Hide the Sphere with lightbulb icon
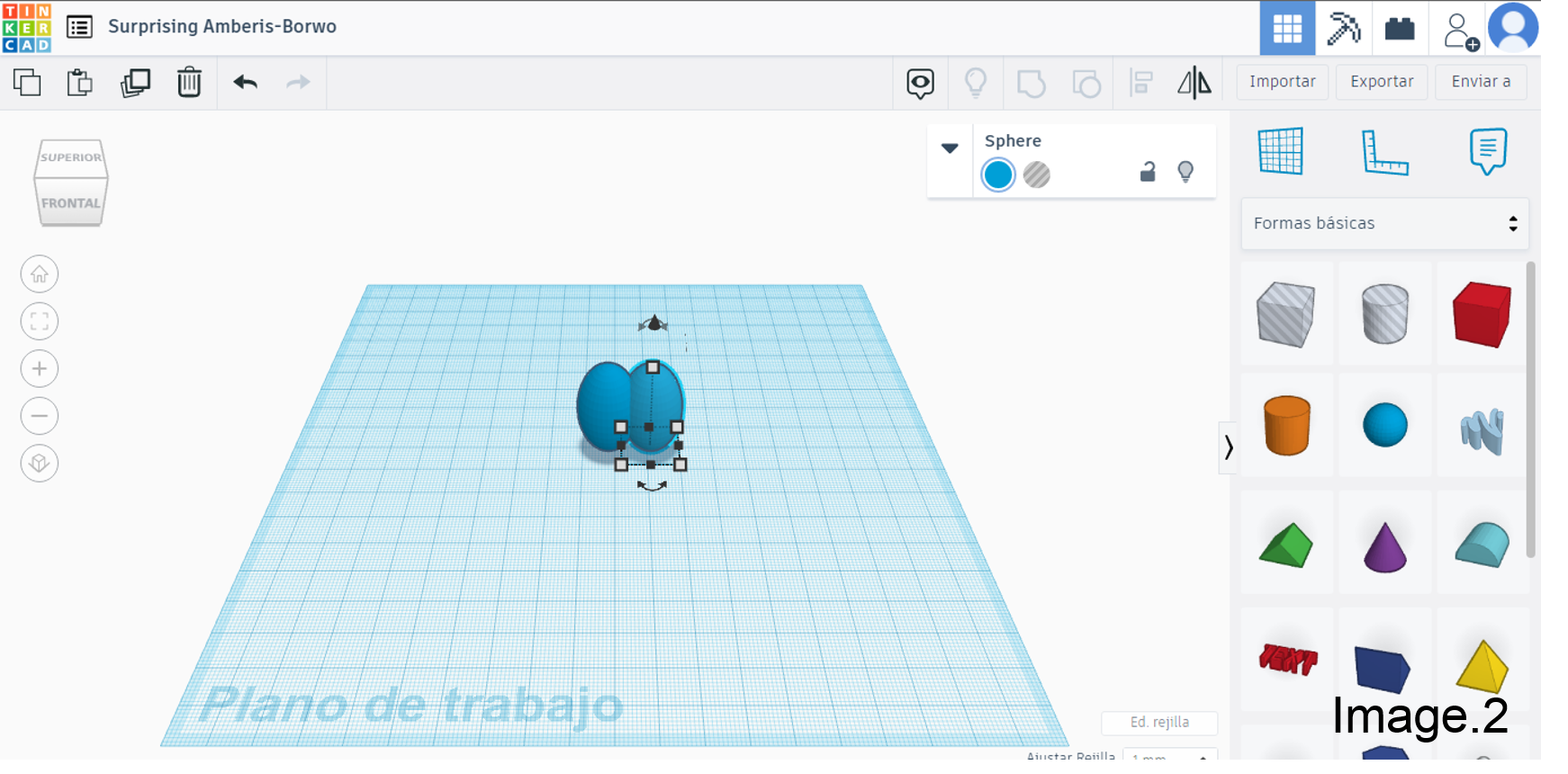 coord(1185,172)
